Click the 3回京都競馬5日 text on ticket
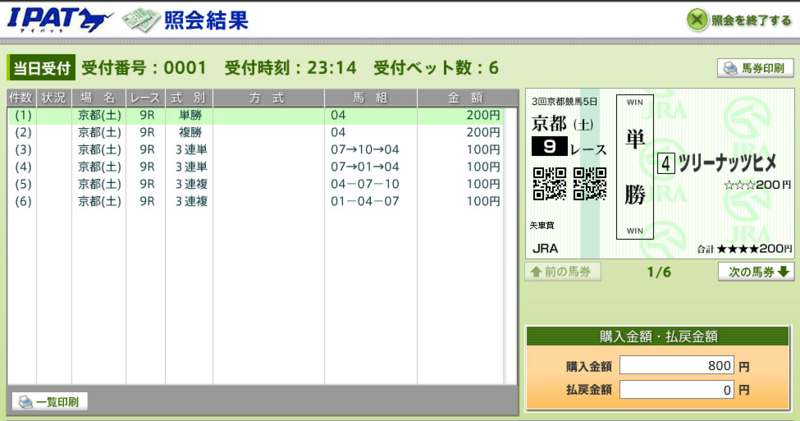Image resolution: width=800 pixels, height=421 pixels. (x=564, y=102)
